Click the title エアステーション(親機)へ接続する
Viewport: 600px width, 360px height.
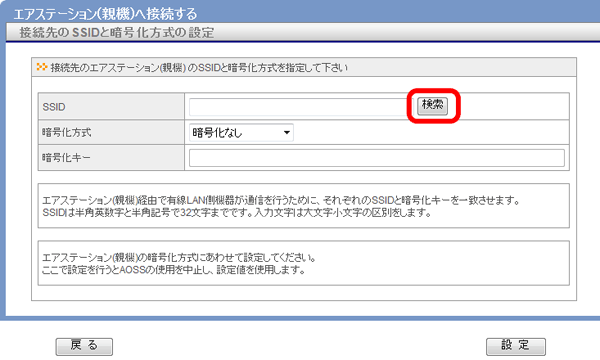(x=105, y=14)
